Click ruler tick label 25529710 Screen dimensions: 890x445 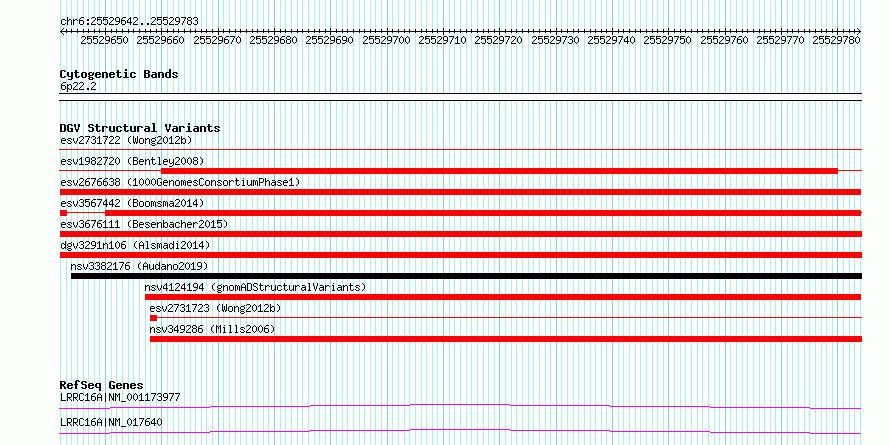(x=442, y=40)
